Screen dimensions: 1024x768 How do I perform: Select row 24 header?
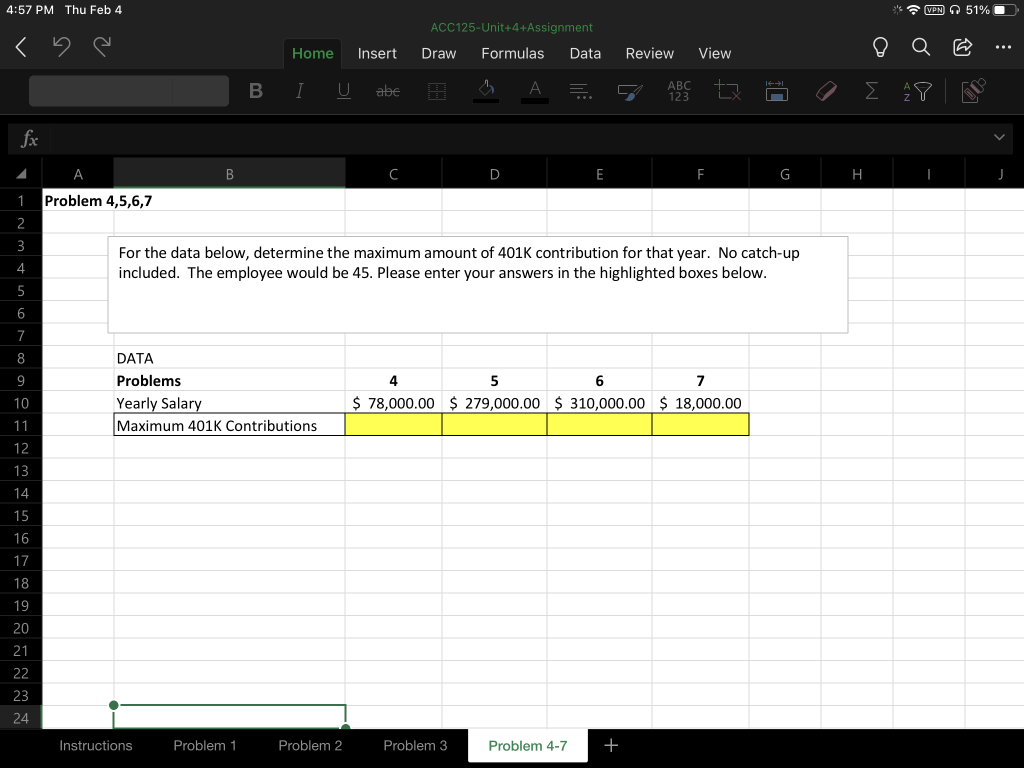click(x=21, y=718)
